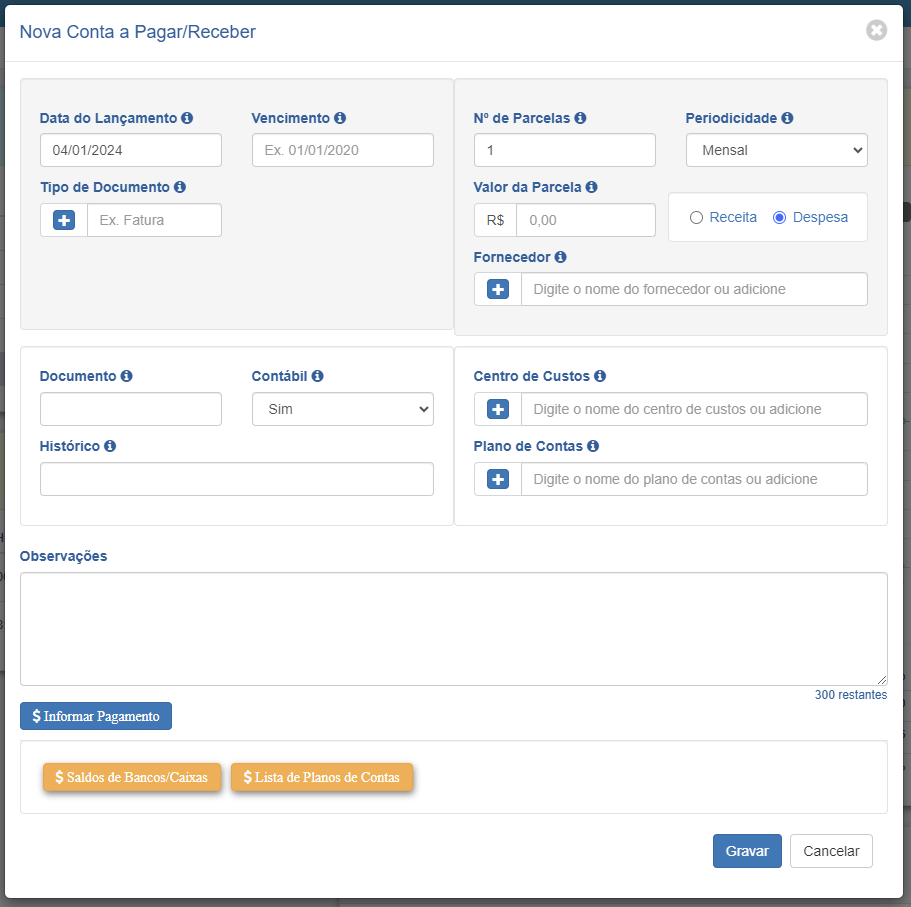
Task: Add a new Plano de Contas with plus icon
Action: point(498,479)
